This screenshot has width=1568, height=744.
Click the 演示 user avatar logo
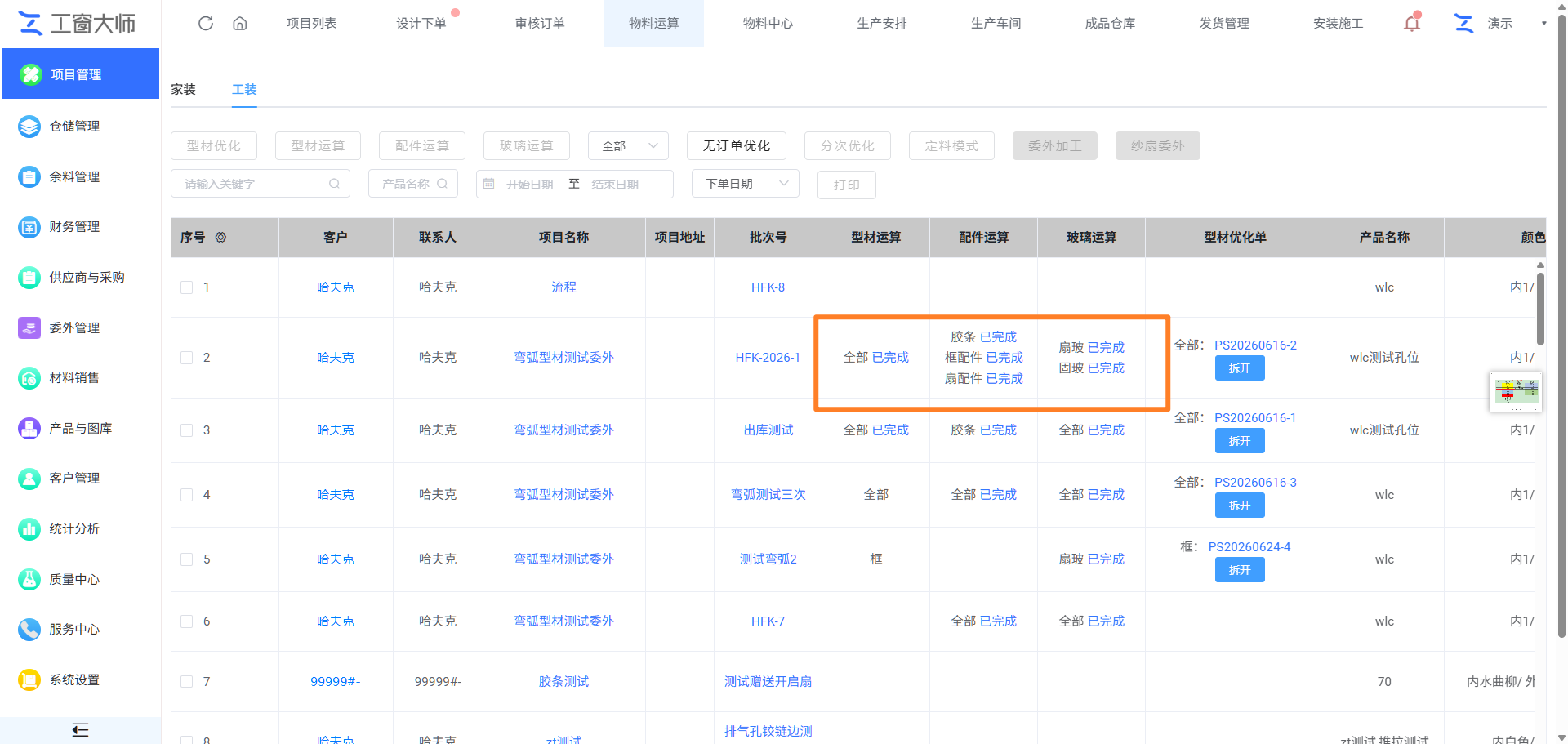pyautogui.click(x=1464, y=23)
